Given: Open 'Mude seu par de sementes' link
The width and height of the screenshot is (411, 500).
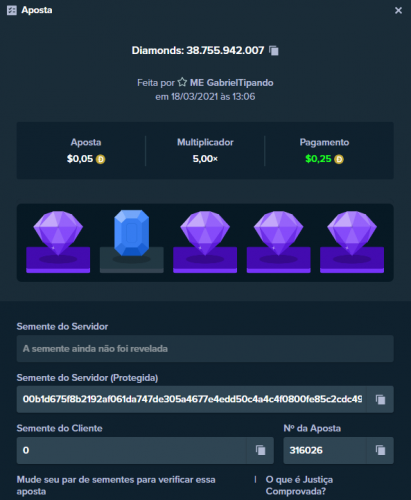Looking at the screenshot, I should click(116, 485).
